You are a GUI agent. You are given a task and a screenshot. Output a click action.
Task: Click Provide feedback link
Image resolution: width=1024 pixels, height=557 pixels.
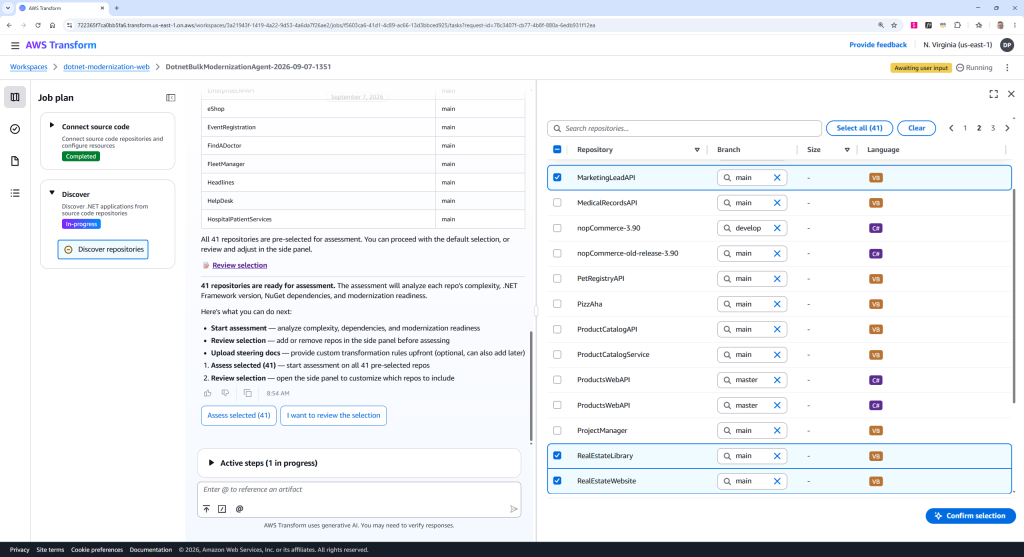[x=878, y=45]
